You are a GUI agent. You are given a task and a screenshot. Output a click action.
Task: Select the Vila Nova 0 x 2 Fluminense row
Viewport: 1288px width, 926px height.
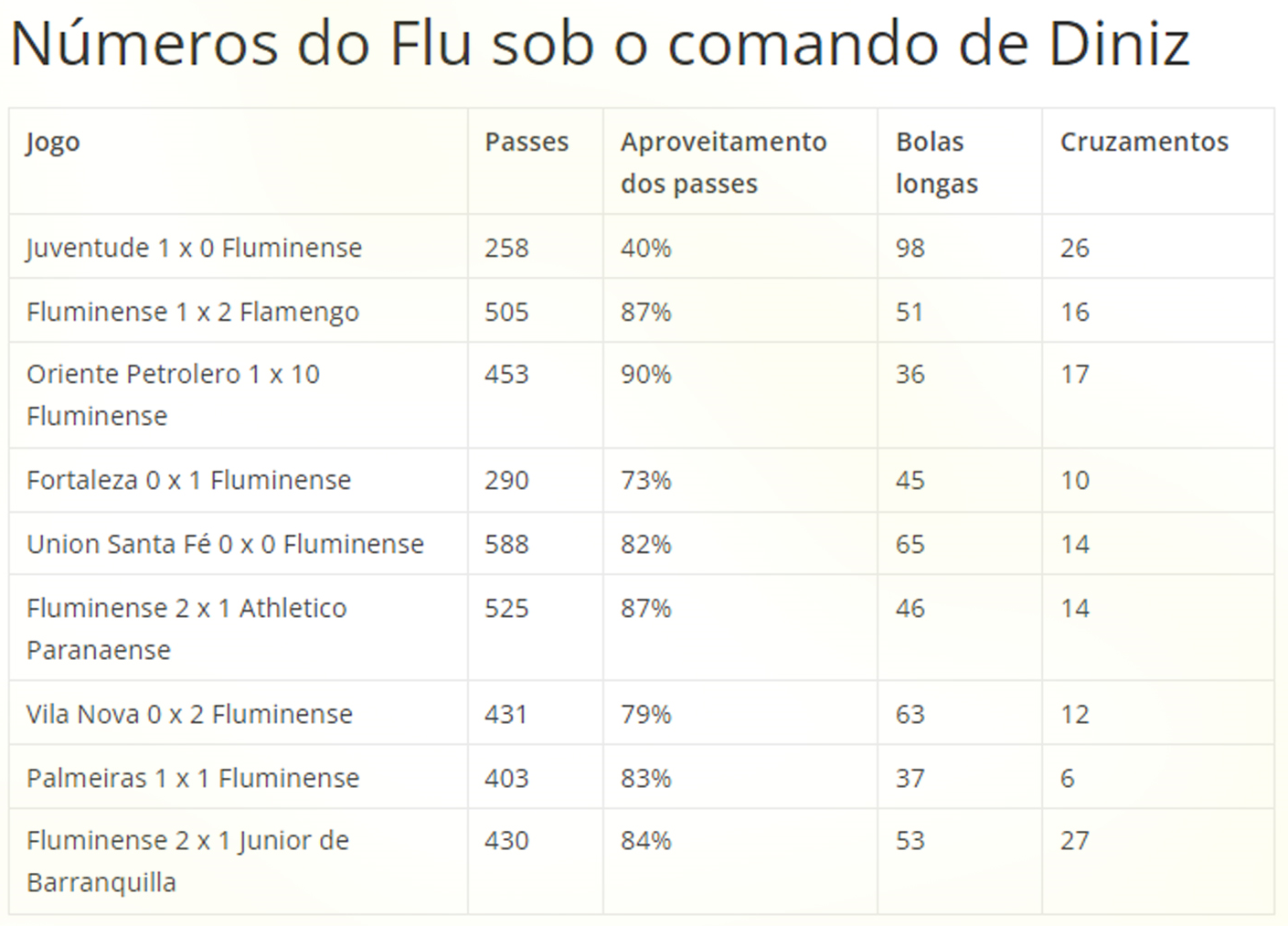tap(642, 713)
